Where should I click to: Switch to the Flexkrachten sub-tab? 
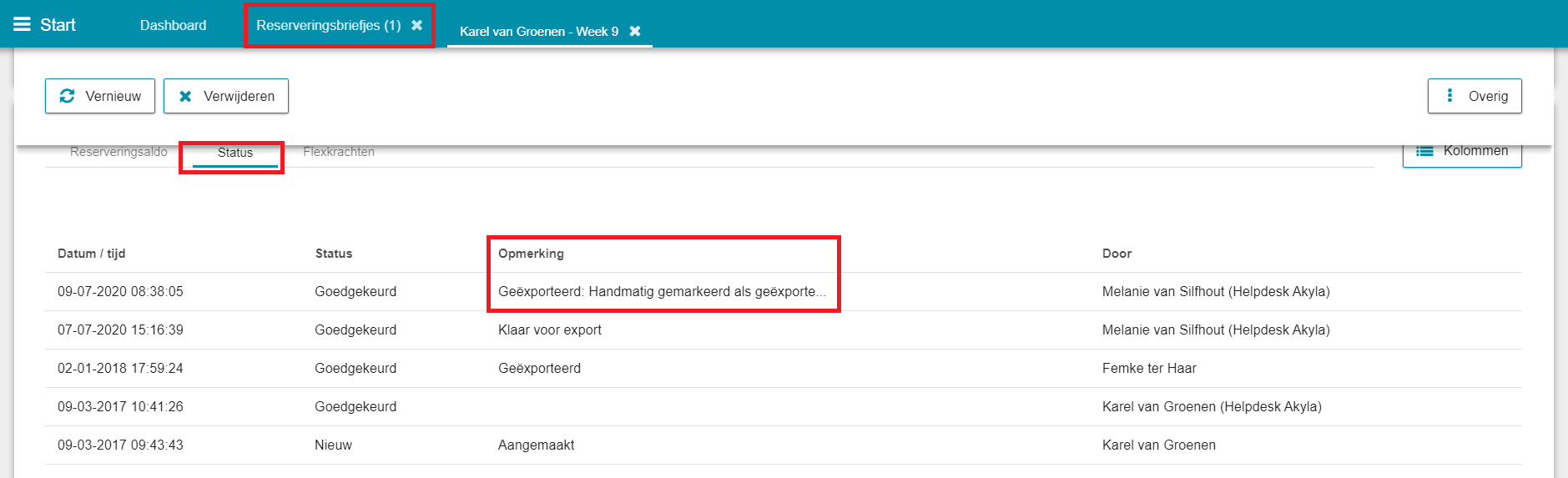[339, 152]
